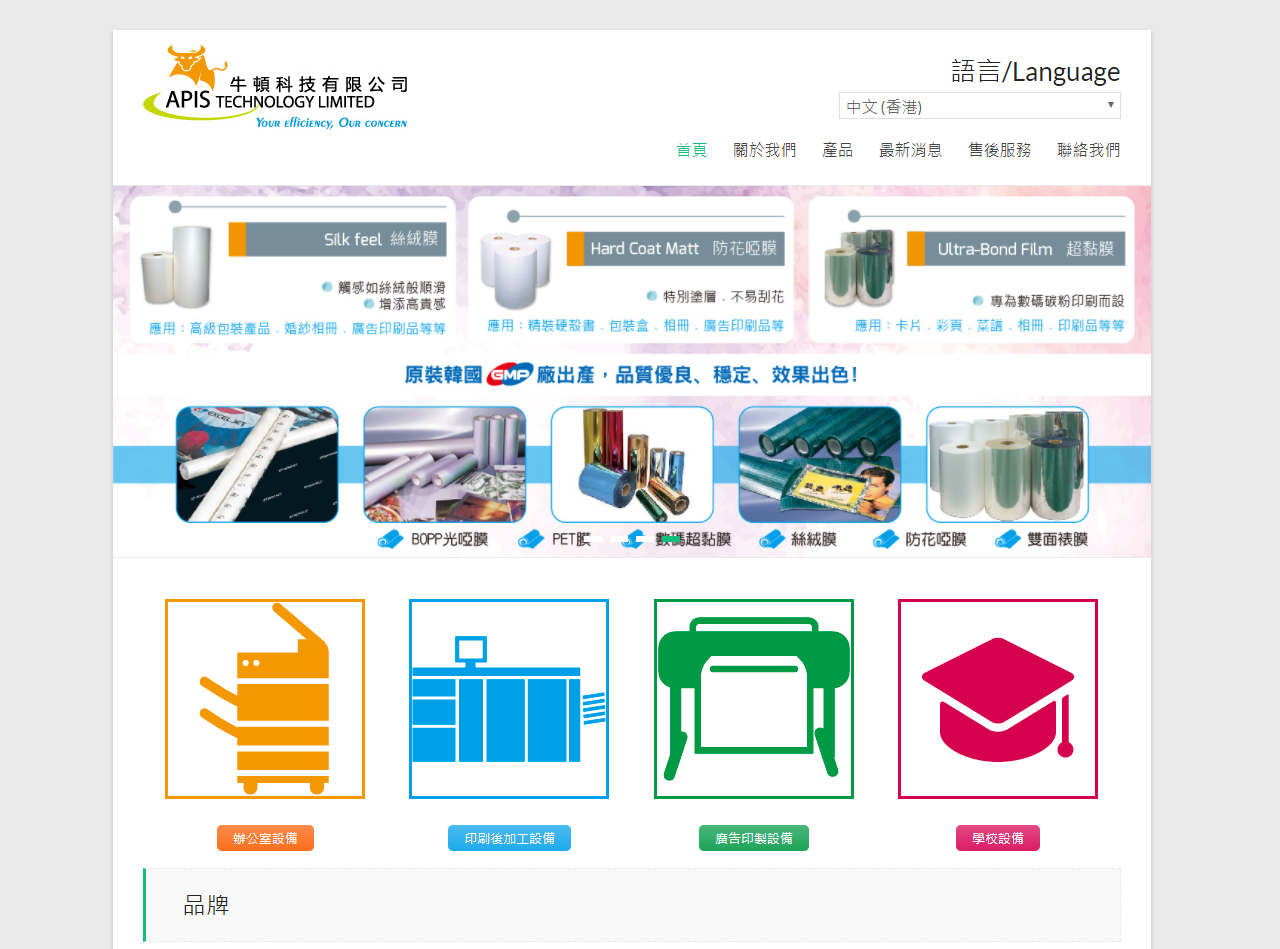Open the 聯絡我們 menu item
Viewport: 1280px width, 949px height.
coord(1089,150)
